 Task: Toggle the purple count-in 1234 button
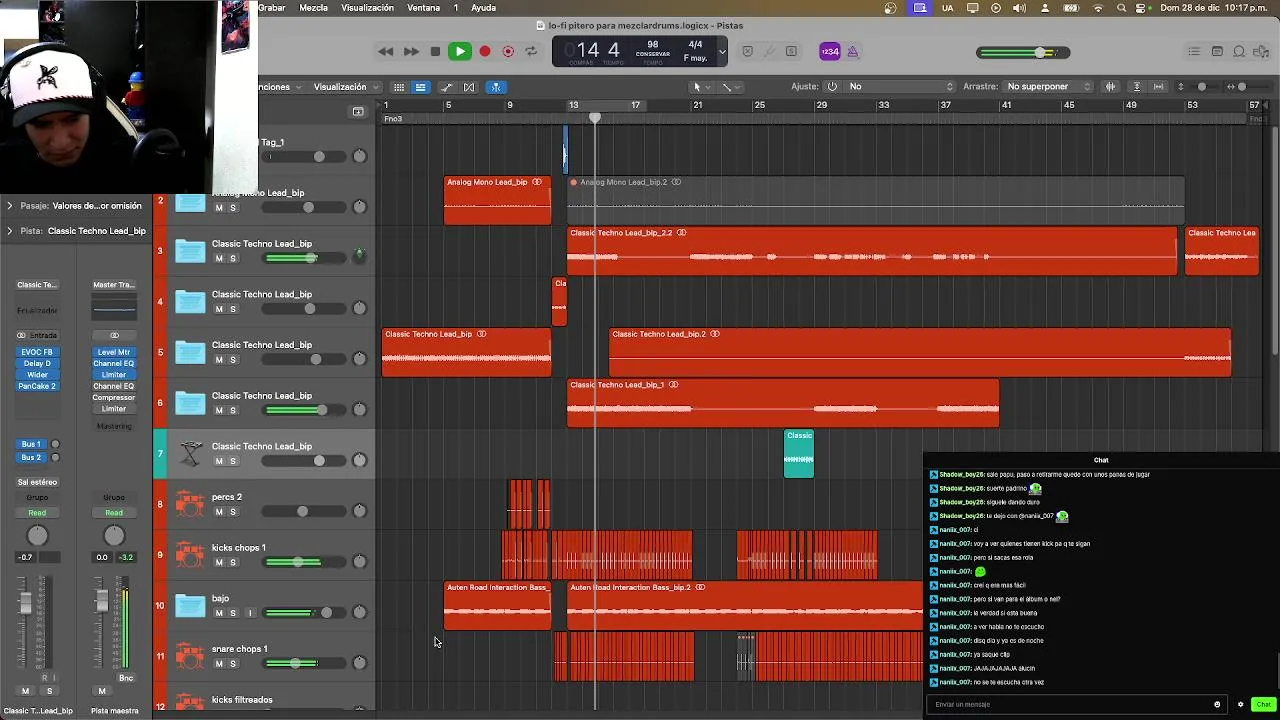[830, 52]
